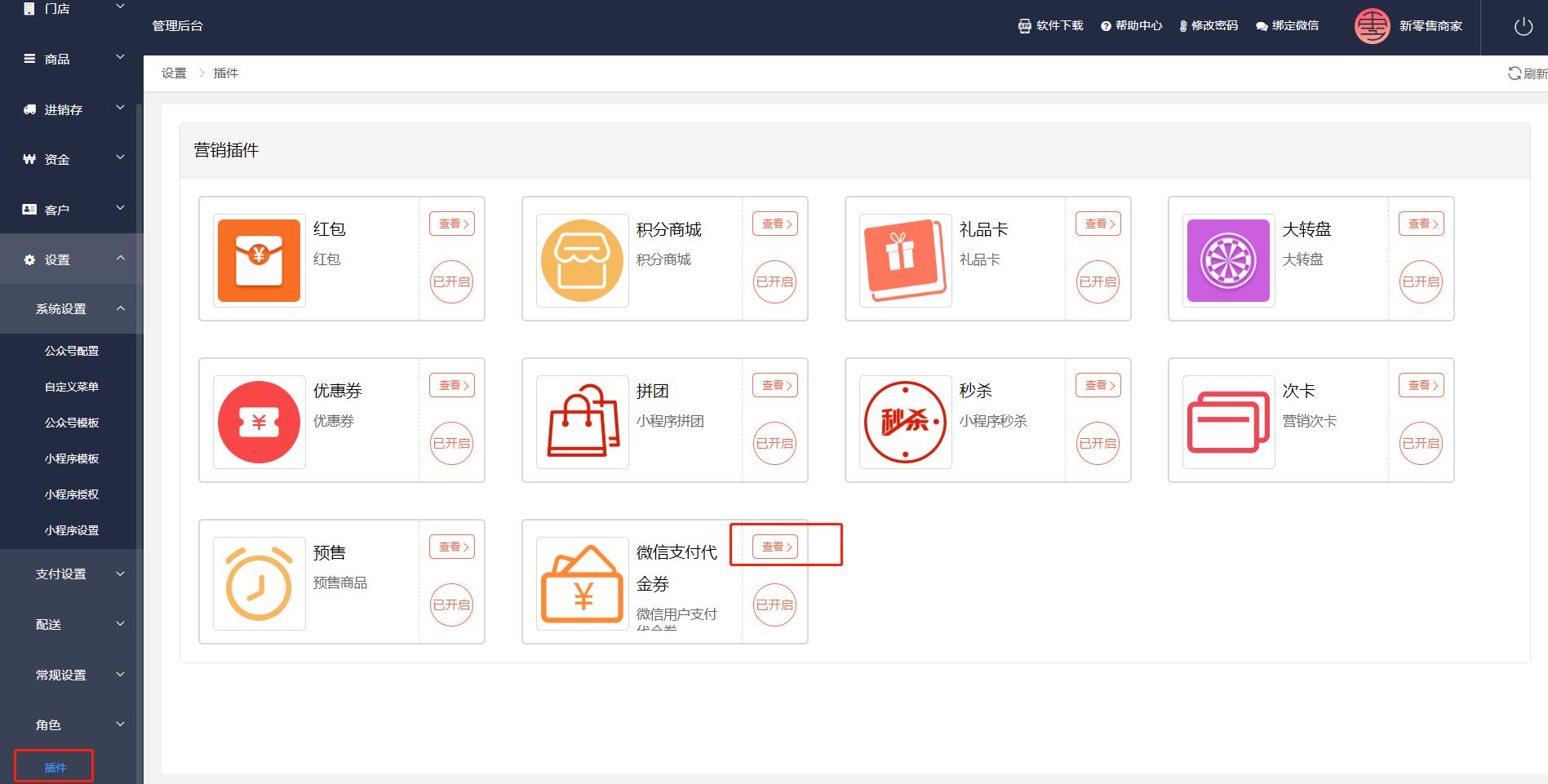This screenshot has width=1548, height=784.
Task: Toggle 已开启 status on the 秒杀 plugin
Action: (x=1098, y=443)
